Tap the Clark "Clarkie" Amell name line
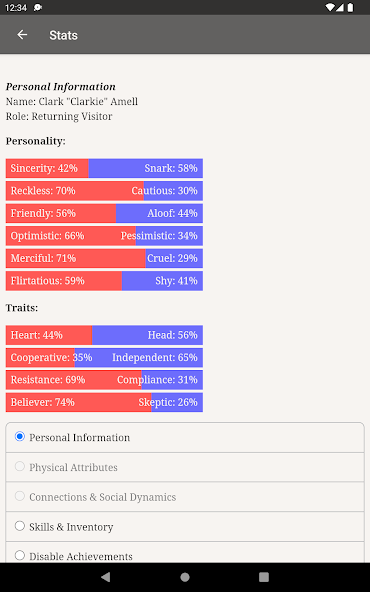Screen dimensions: 370x592 72,102
